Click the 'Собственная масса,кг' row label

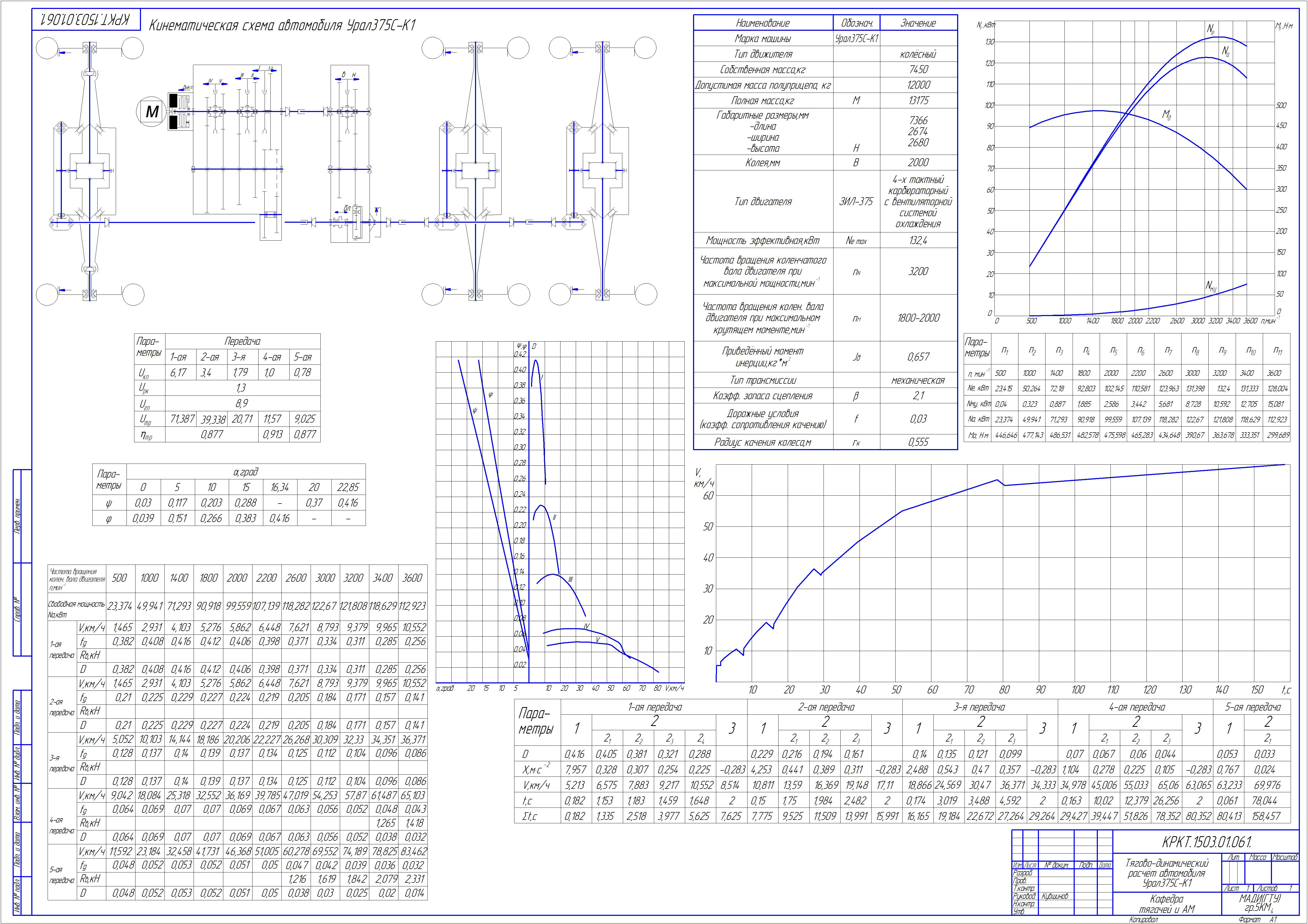coord(763,69)
